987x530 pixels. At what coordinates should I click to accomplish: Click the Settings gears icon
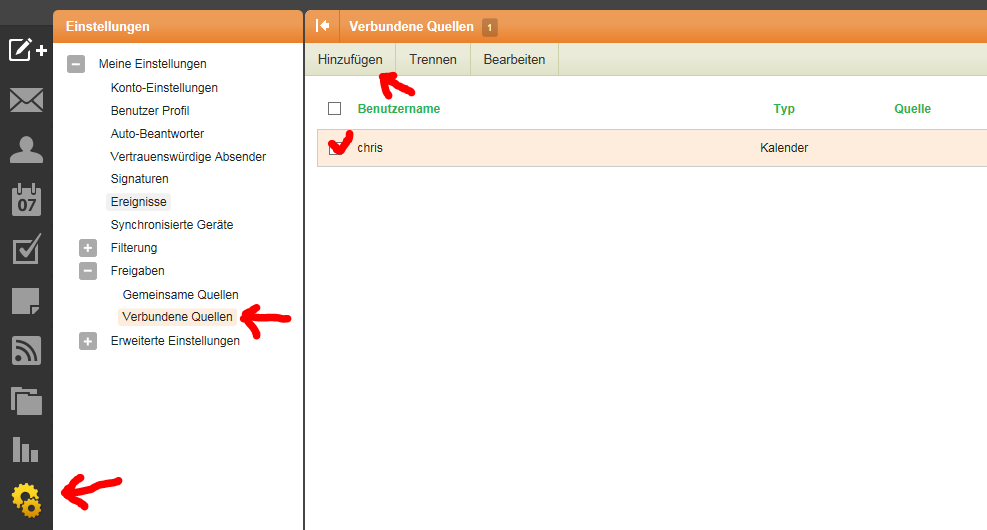(x=26, y=499)
